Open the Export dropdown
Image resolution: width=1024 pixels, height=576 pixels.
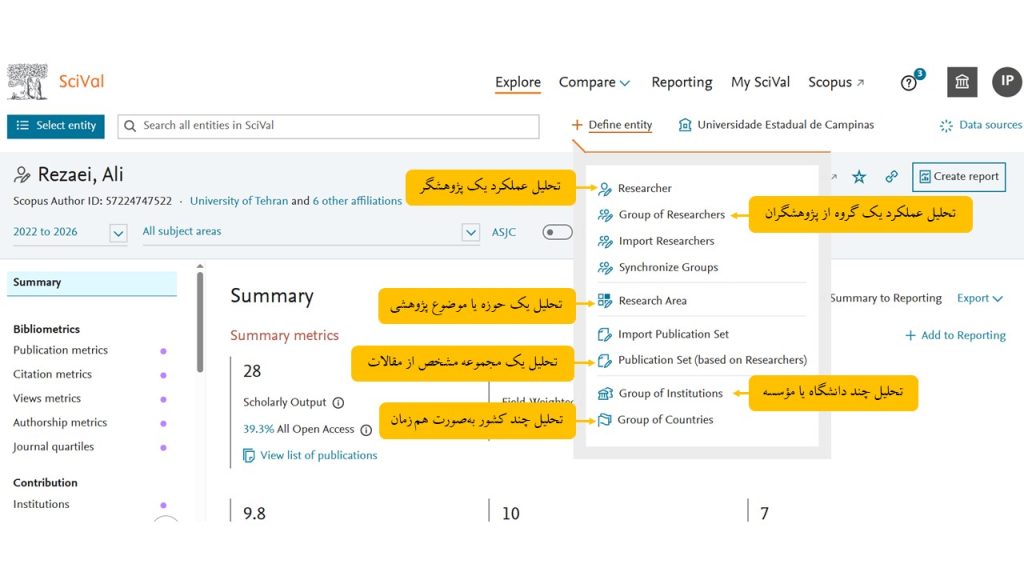click(980, 298)
